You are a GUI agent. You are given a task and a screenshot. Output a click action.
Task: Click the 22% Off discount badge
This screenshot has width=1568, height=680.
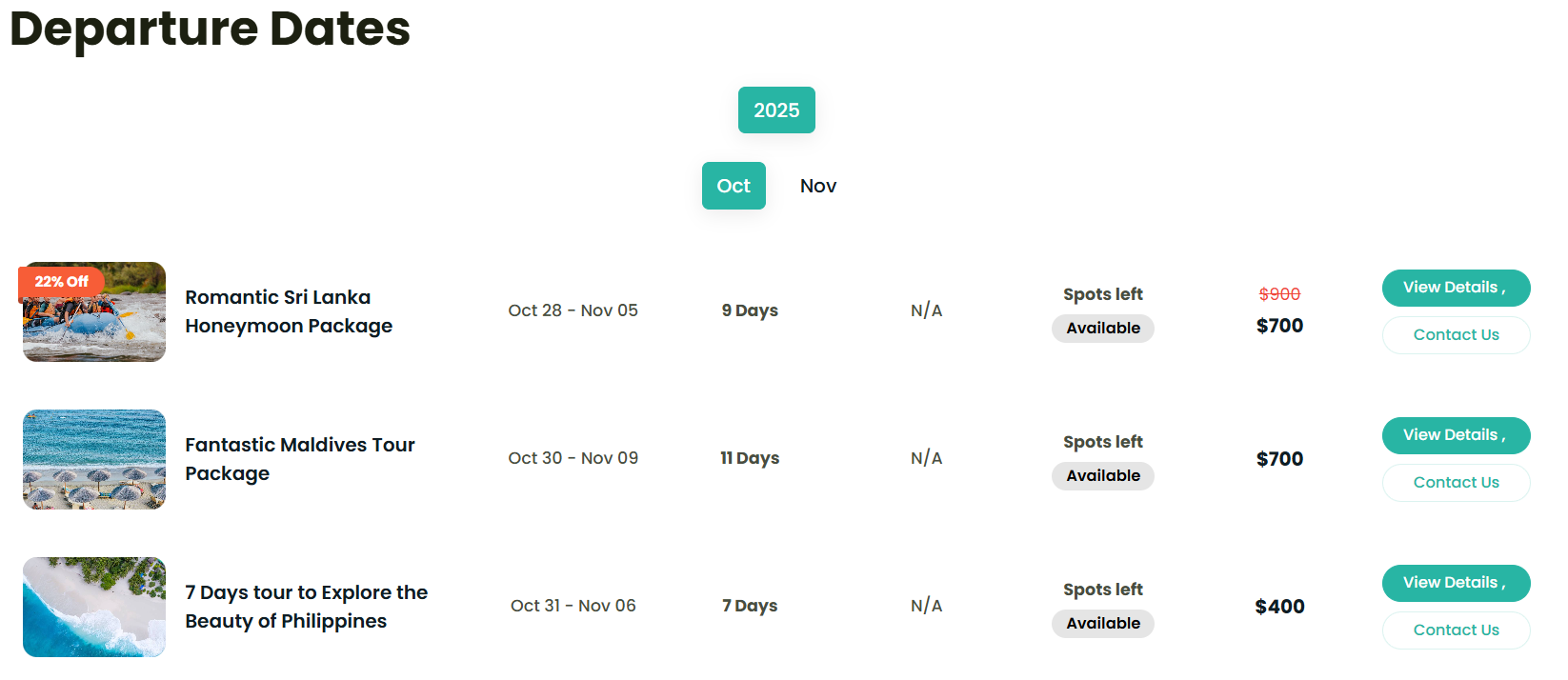coord(61,282)
